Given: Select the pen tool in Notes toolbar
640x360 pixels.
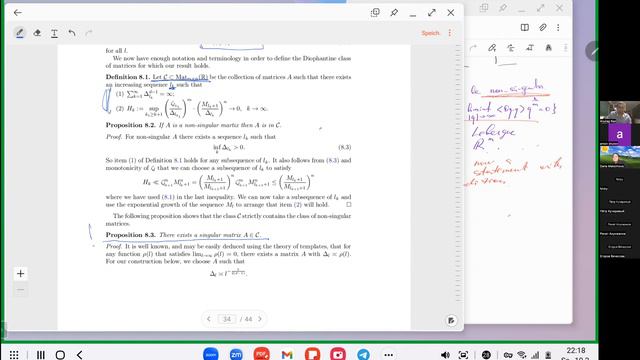Looking at the screenshot, I should pyautogui.click(x=492, y=48).
